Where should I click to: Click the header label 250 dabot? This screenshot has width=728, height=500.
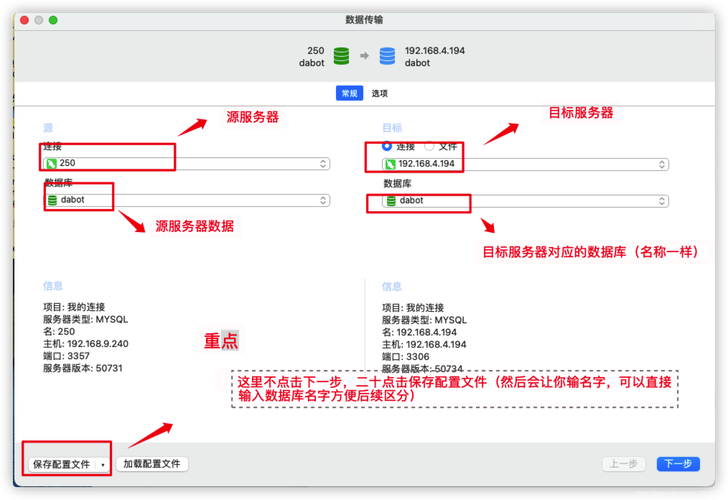pyautogui.click(x=312, y=56)
